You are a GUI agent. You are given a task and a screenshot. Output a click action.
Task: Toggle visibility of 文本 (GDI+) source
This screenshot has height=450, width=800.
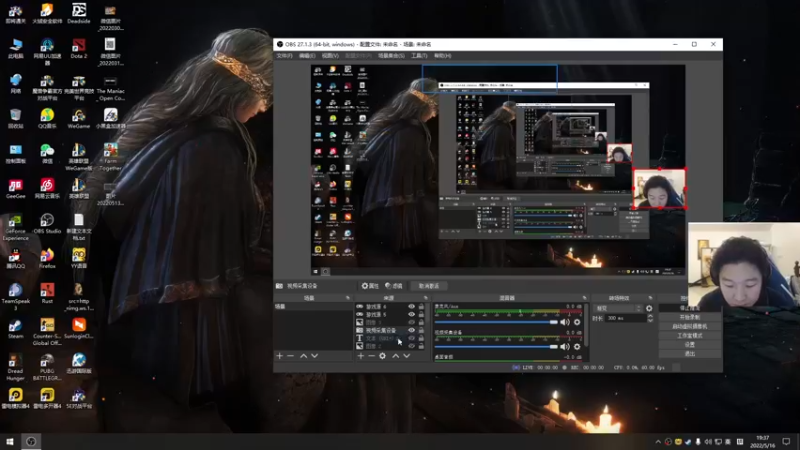click(411, 338)
